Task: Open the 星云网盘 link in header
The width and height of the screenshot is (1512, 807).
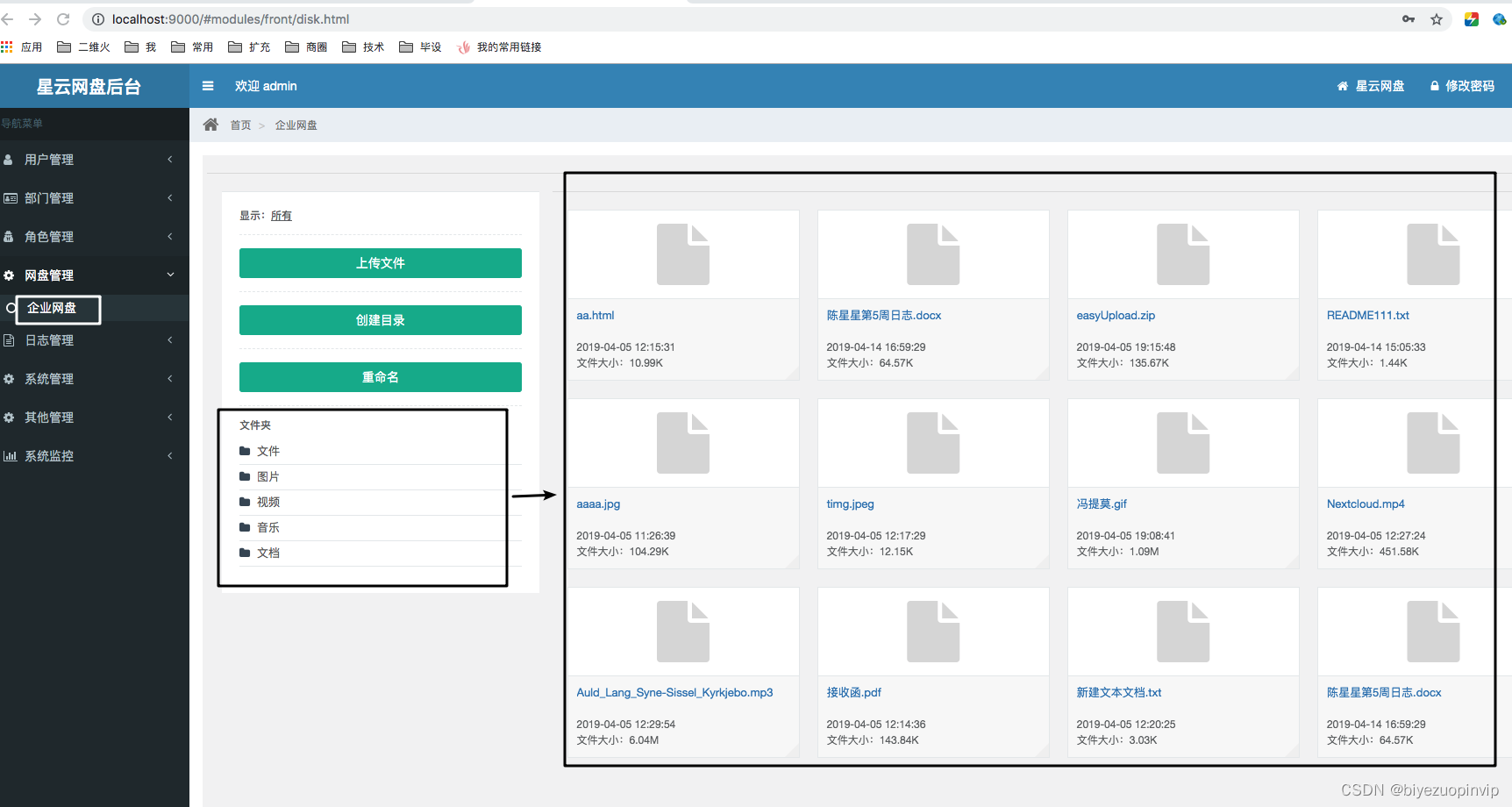Action: point(1371,86)
